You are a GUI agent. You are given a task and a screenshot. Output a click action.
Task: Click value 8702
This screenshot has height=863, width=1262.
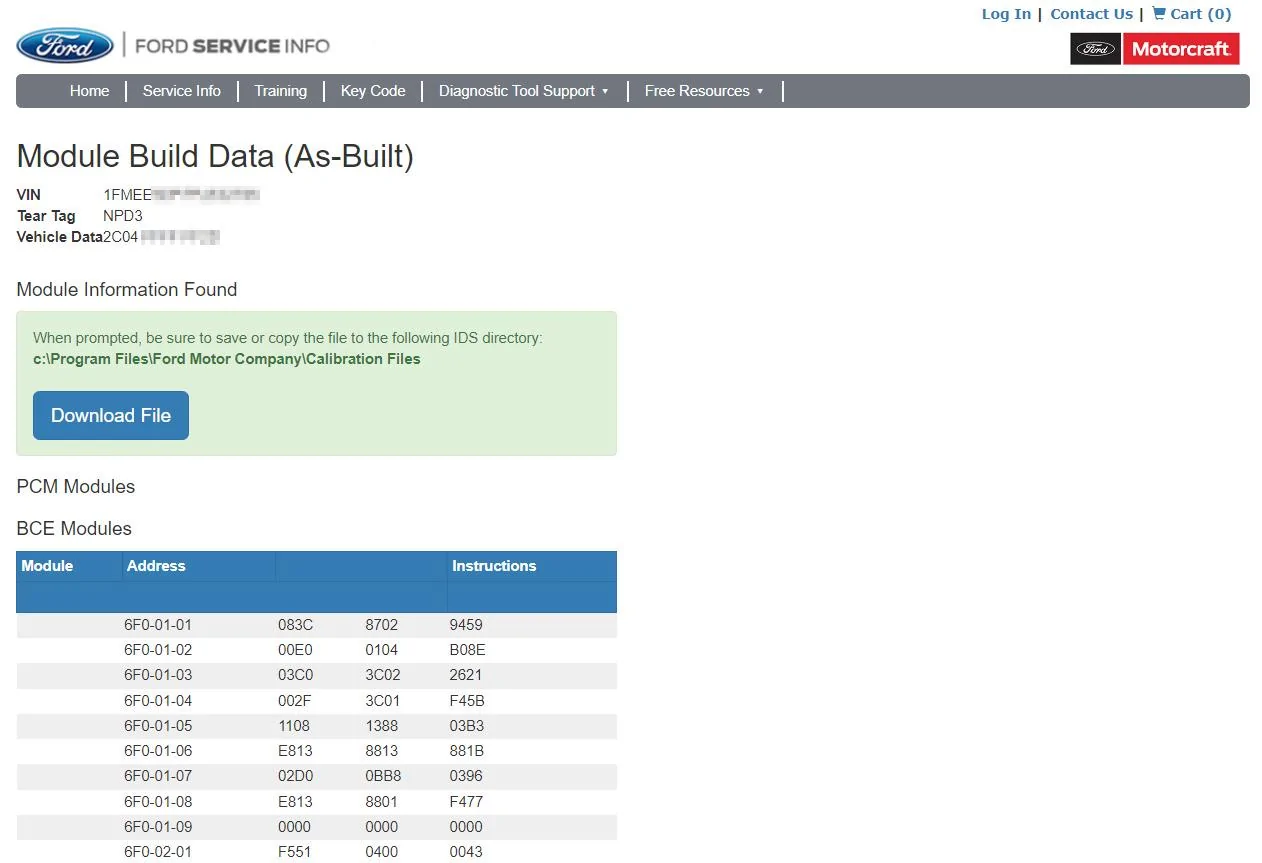pyautogui.click(x=381, y=625)
